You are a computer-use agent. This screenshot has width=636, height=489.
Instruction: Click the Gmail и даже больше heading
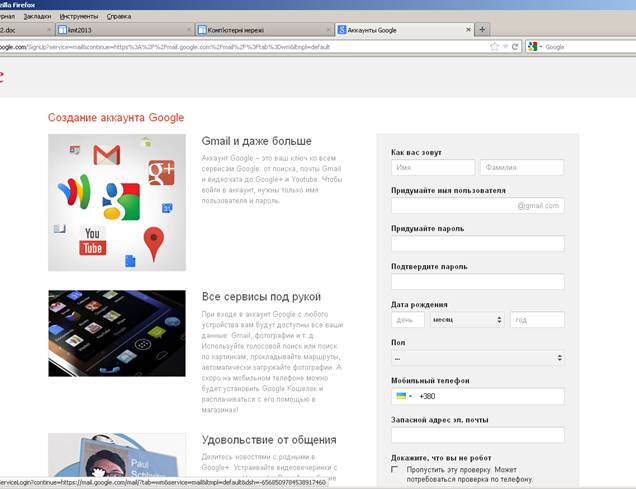coord(256,141)
